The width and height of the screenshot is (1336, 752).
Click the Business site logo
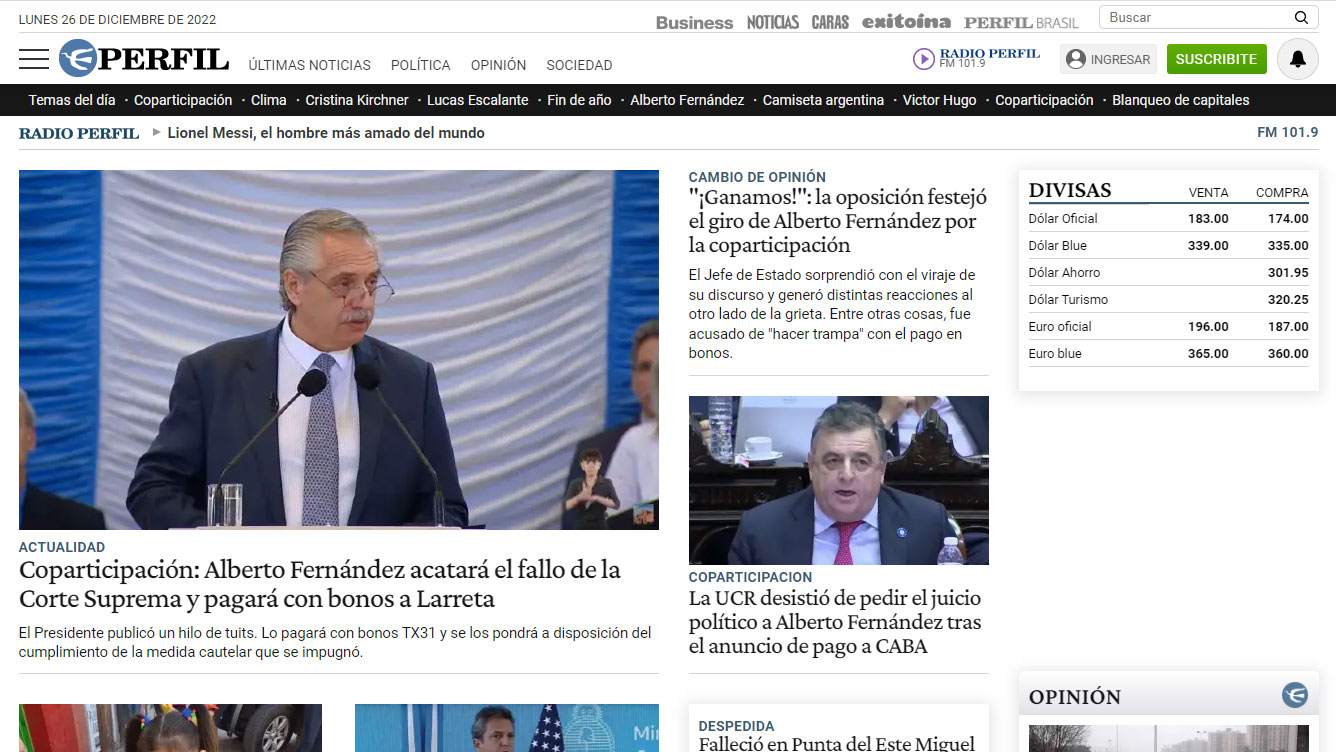click(694, 22)
